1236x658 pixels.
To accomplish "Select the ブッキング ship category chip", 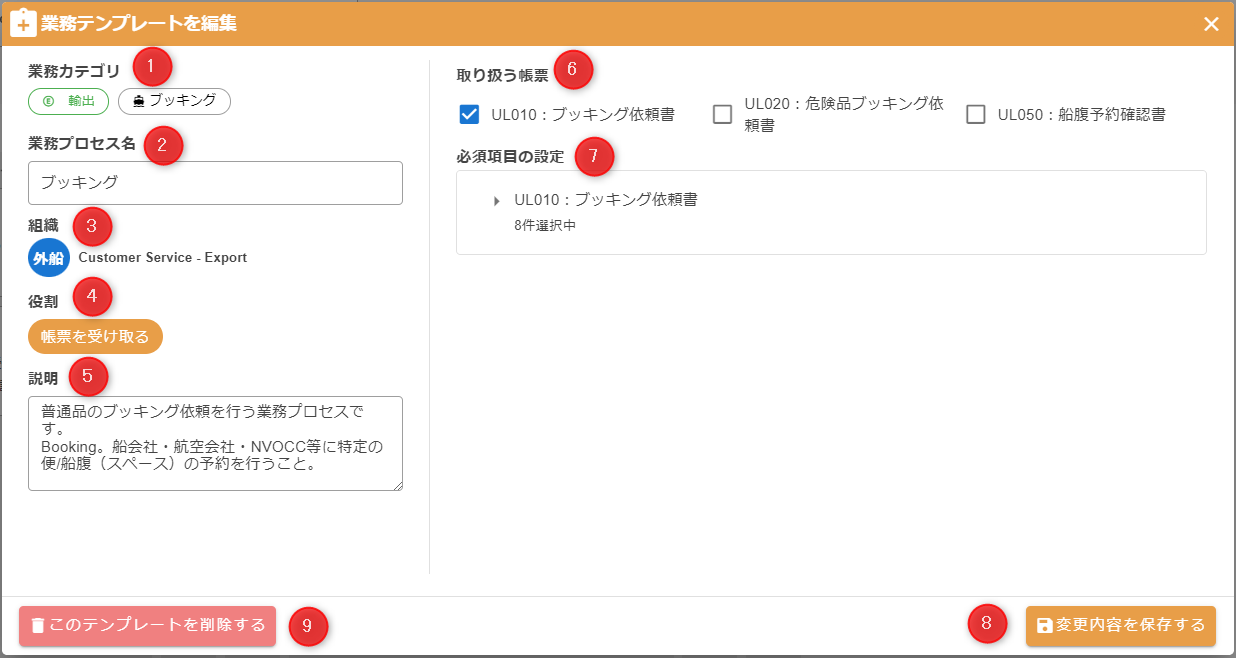I will tap(174, 101).
